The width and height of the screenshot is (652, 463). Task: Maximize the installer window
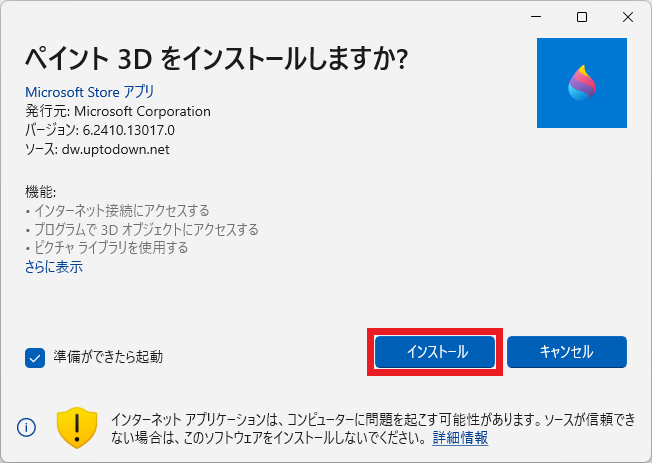[582, 17]
